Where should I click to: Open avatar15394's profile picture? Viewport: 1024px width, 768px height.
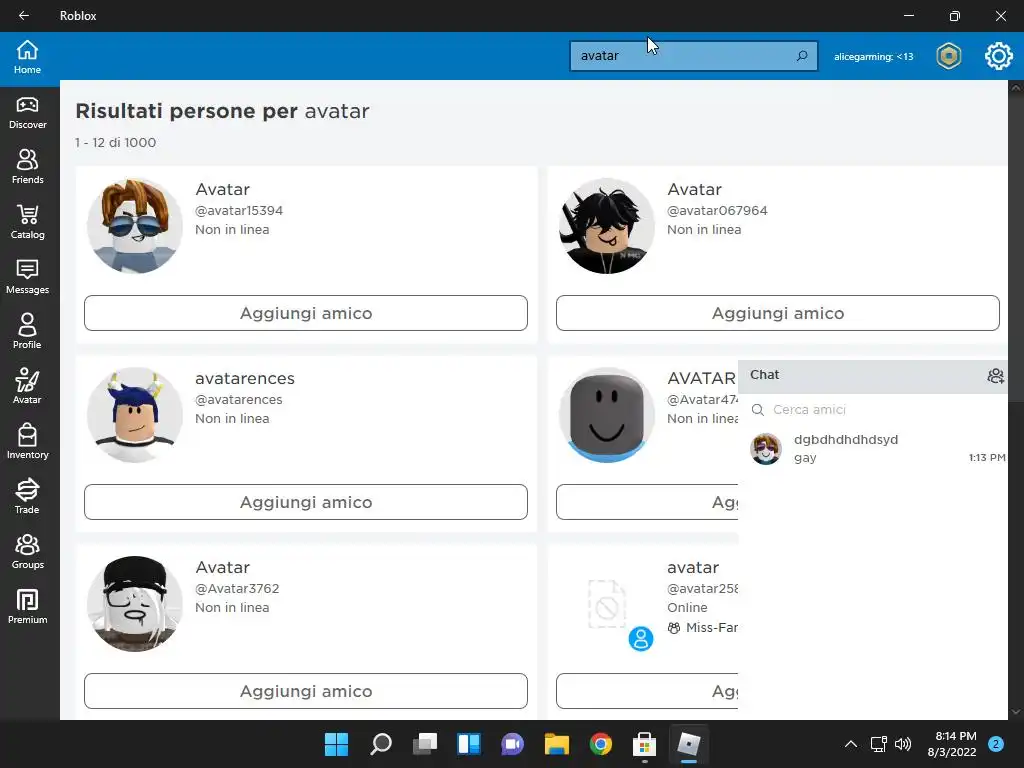135,226
